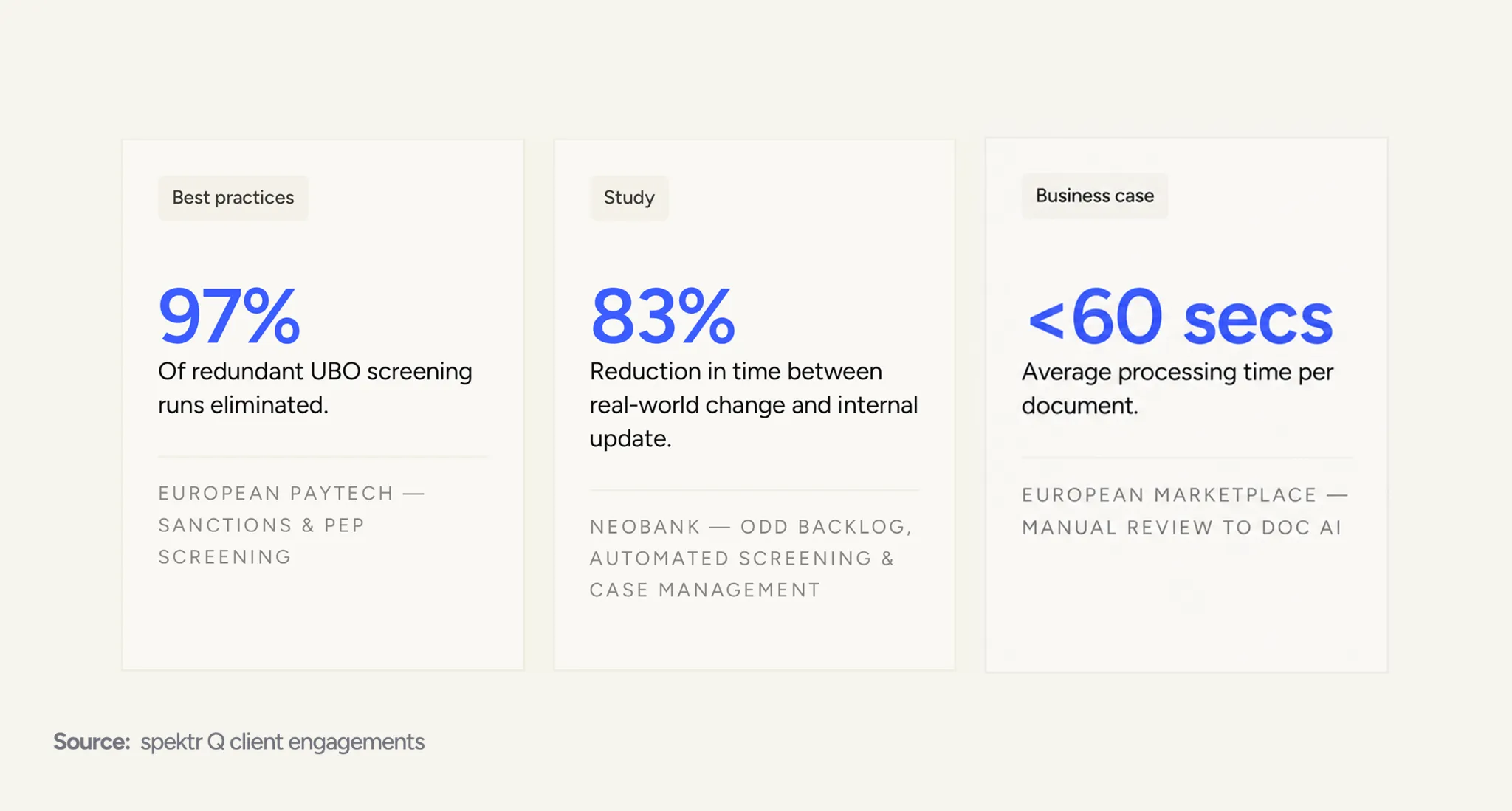Click divider line in Business case card
The width and height of the screenshot is (1512, 811).
coord(1186,458)
